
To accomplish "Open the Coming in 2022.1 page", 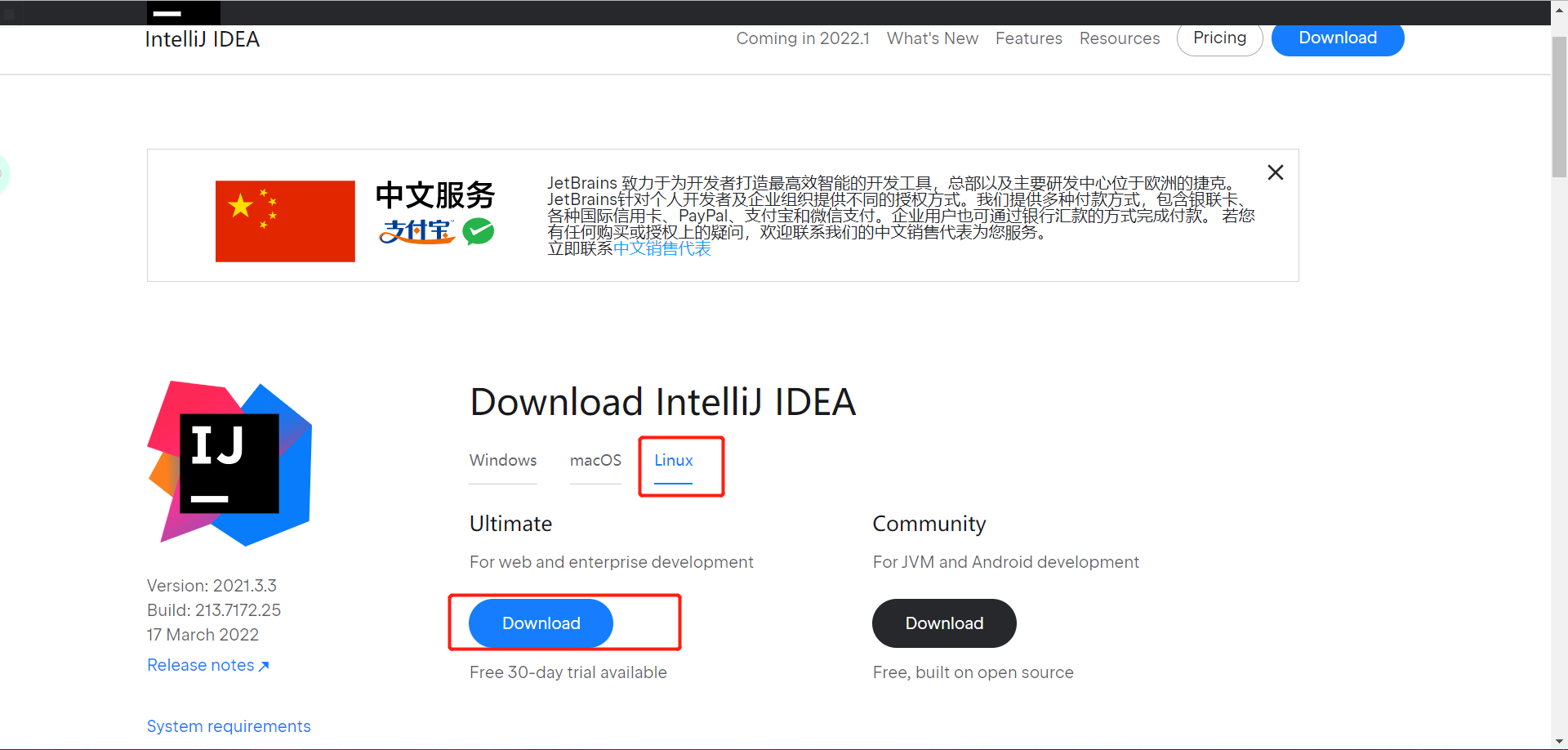I will click(x=803, y=38).
